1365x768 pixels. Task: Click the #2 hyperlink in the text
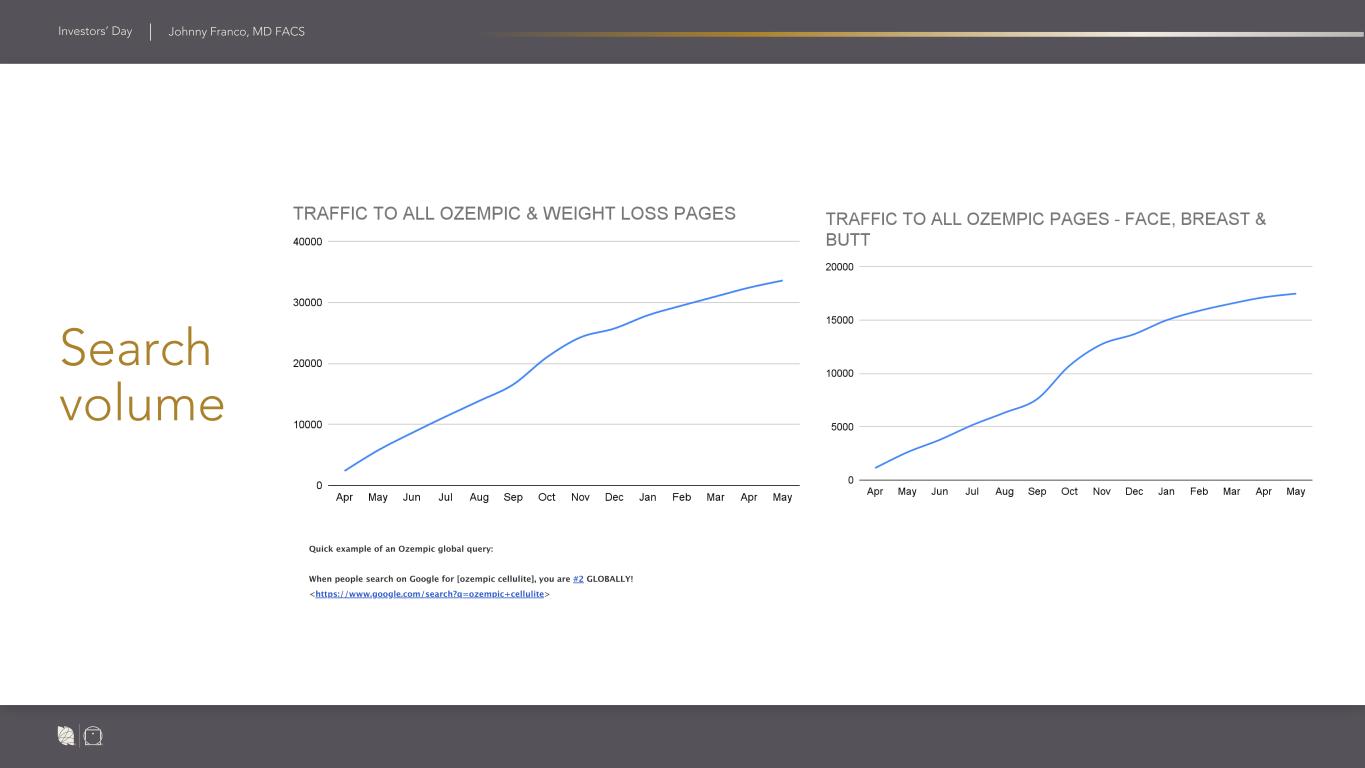coord(578,579)
